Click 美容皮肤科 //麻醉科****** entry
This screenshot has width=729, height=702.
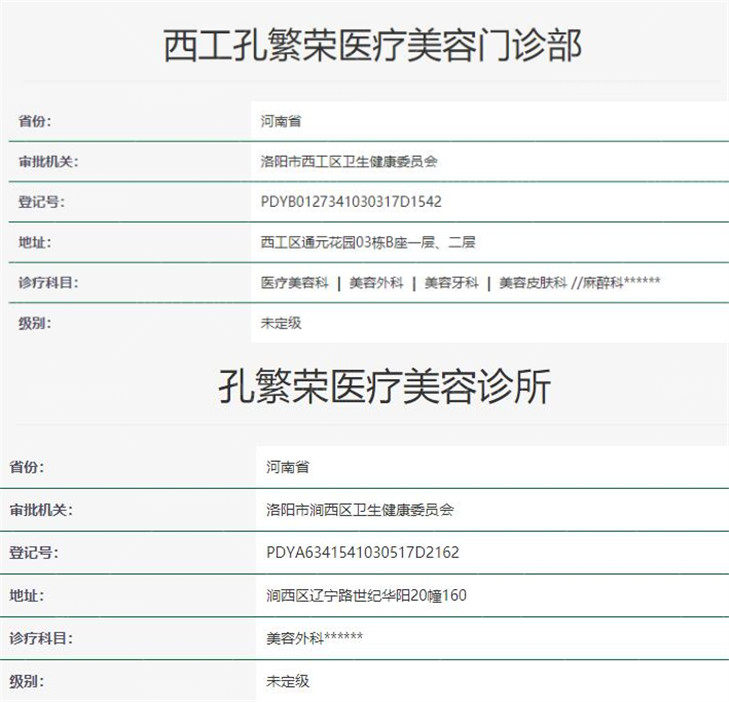tap(579, 282)
